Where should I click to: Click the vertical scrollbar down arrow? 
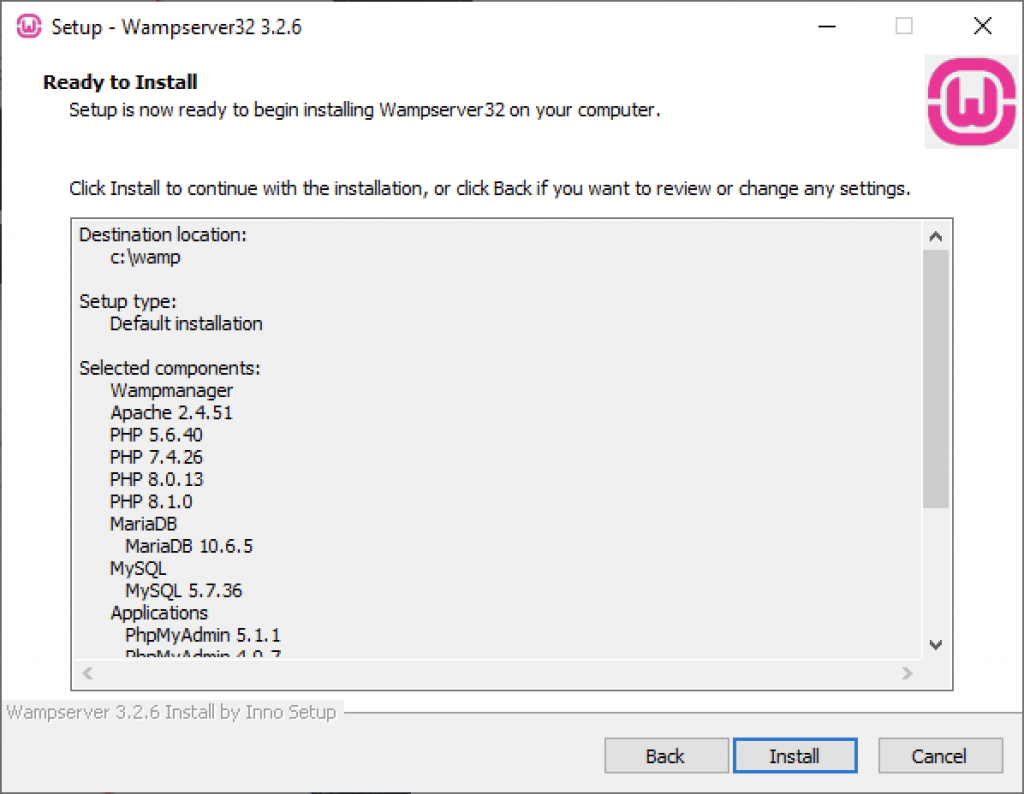tap(935, 645)
